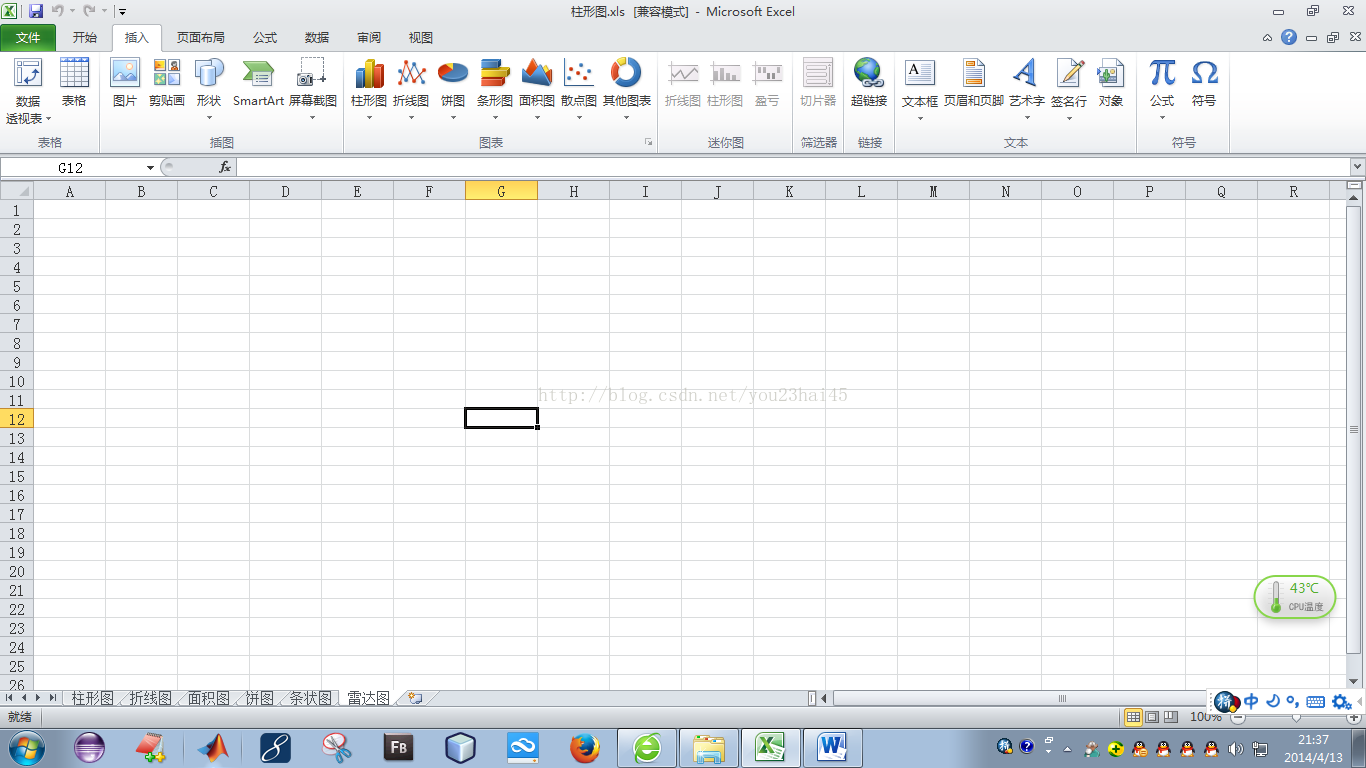Insert an object via 对象
Image resolution: width=1366 pixels, height=768 pixels.
1111,83
